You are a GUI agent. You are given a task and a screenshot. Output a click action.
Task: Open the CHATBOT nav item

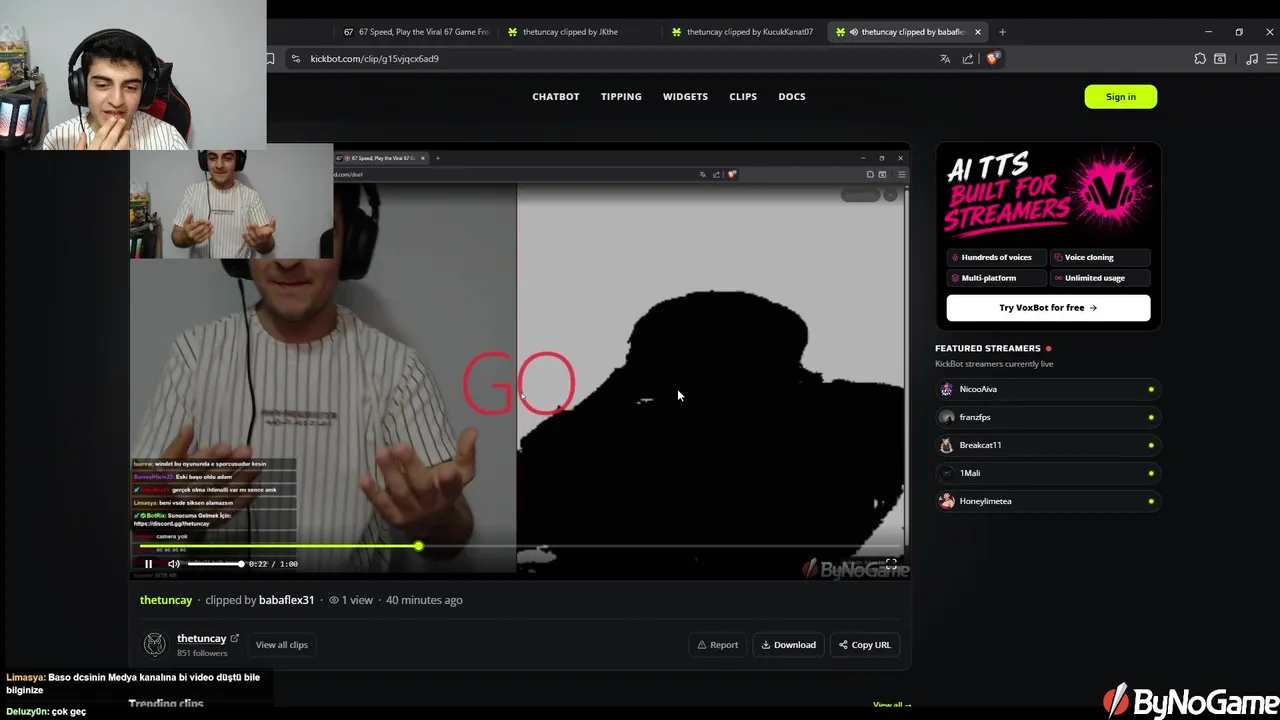click(x=556, y=97)
